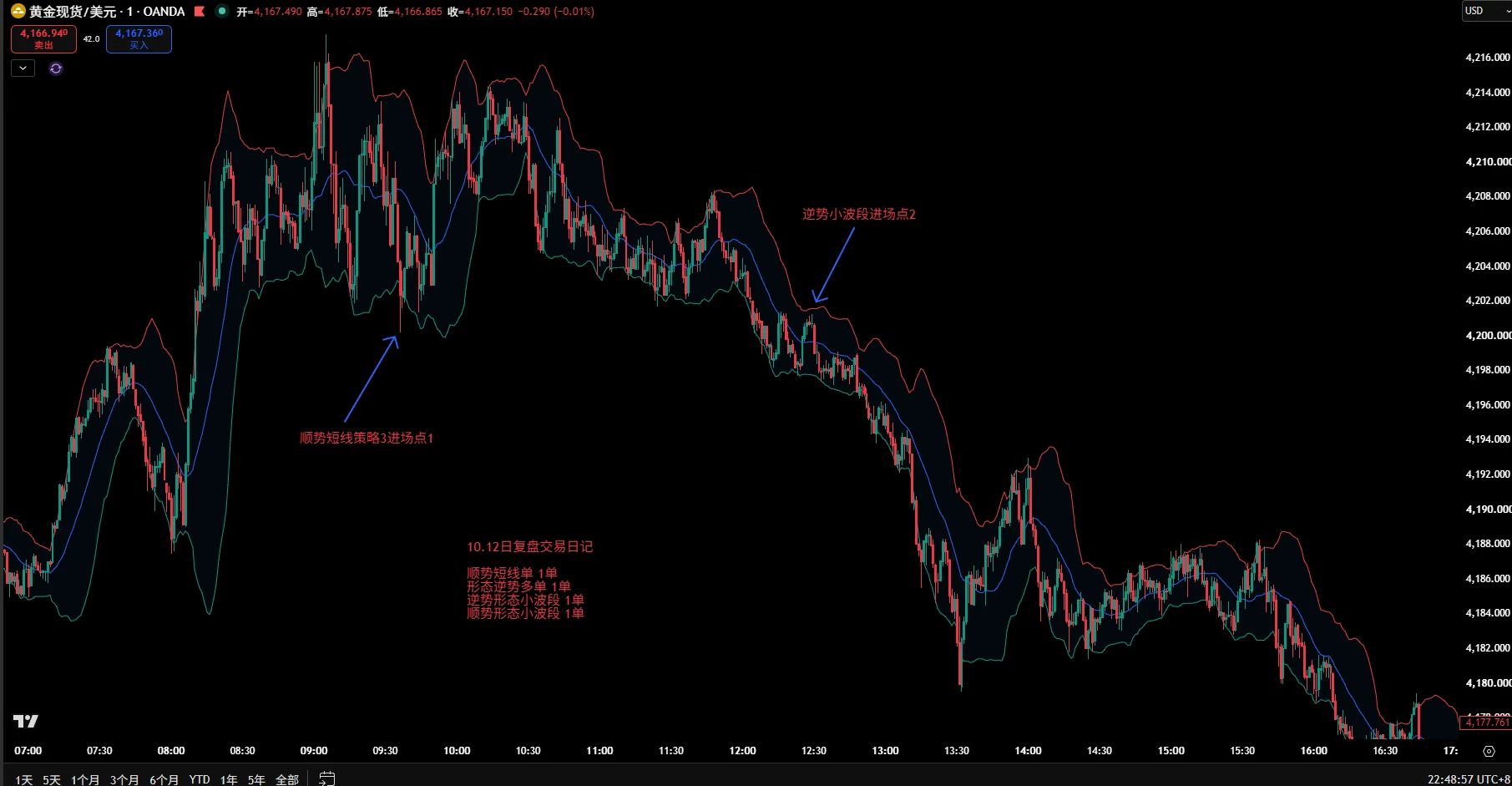The image size is (1512, 786).
Task: Click the 高=4,167.875 high value
Action: (x=339, y=12)
